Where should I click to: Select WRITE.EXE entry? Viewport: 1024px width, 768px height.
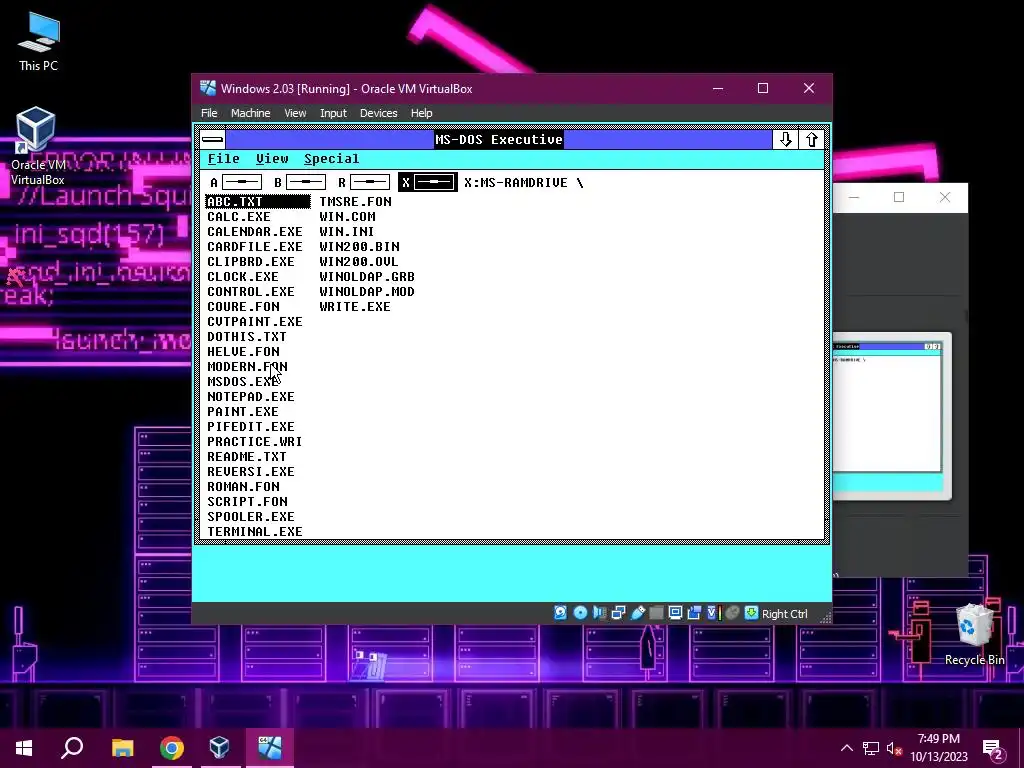pos(355,307)
